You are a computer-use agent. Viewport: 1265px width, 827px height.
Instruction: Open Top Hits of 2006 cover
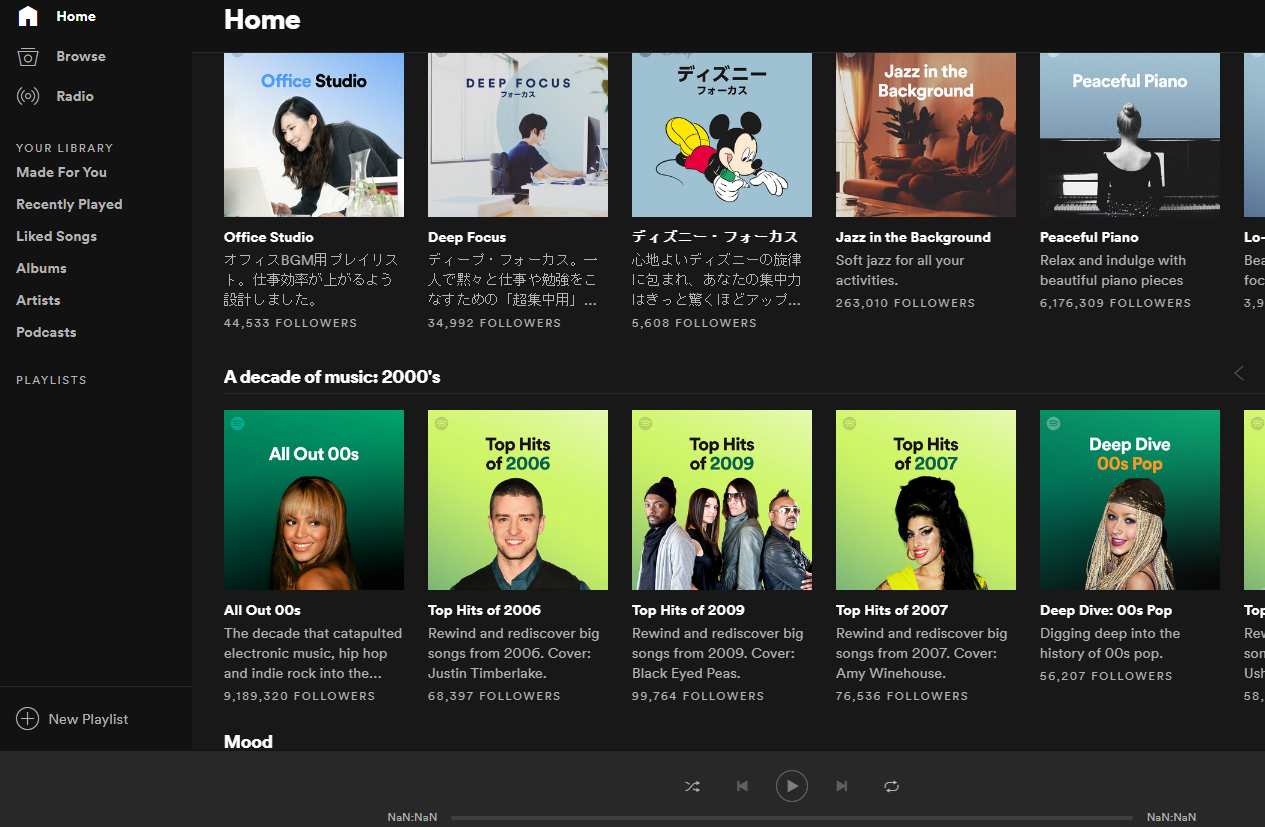click(518, 500)
